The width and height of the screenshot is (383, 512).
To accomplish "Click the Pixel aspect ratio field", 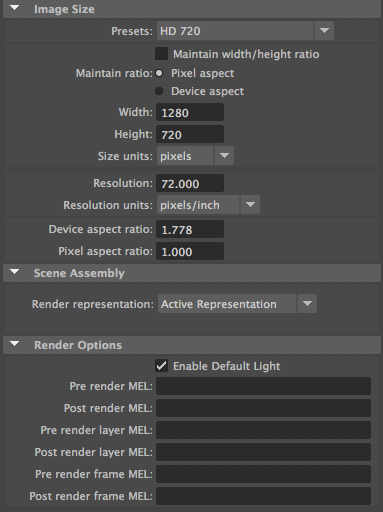I will coord(190,251).
